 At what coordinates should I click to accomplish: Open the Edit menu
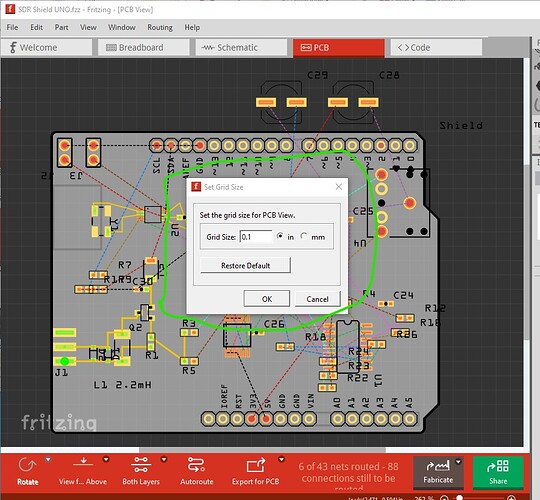[x=37, y=27]
